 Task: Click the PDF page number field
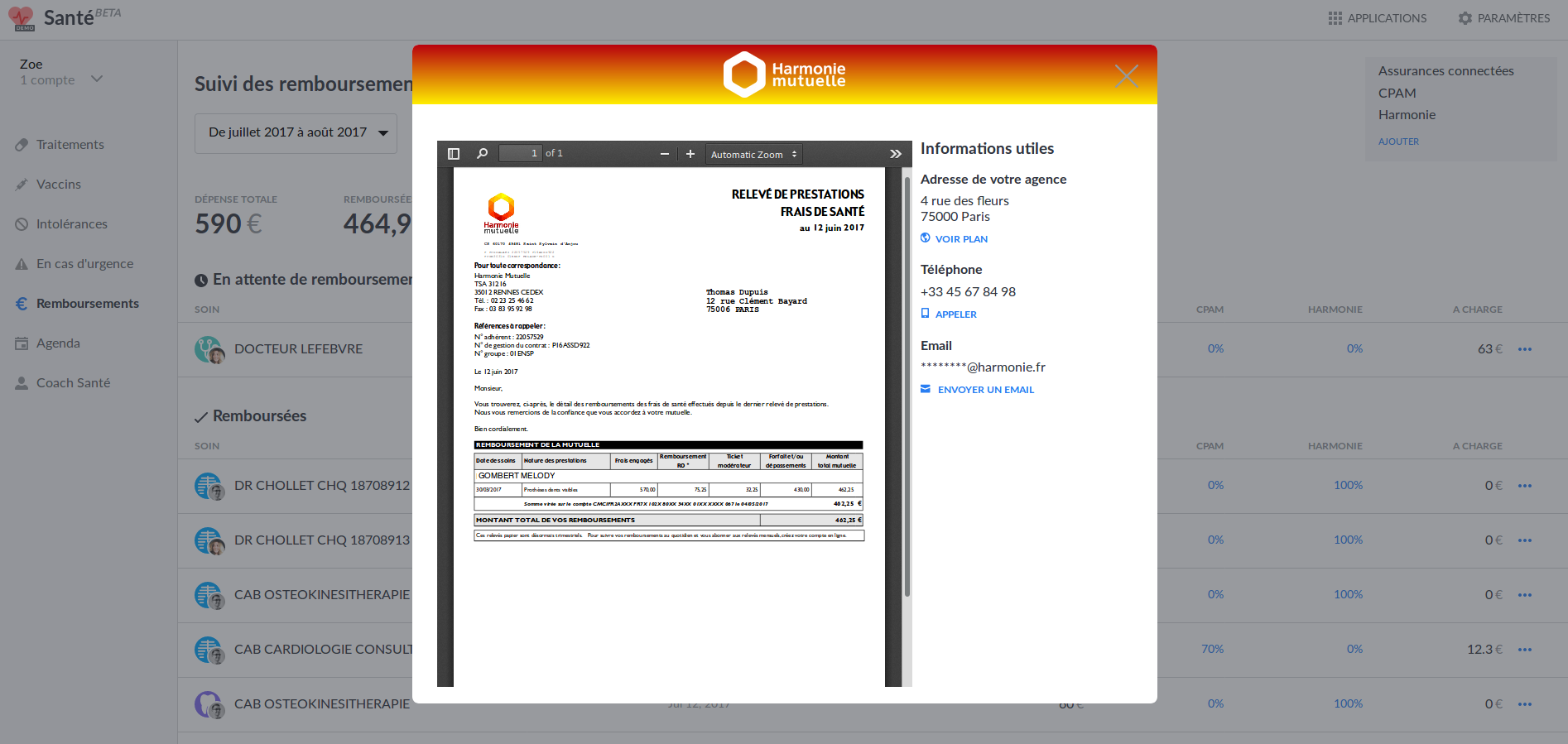pos(521,153)
